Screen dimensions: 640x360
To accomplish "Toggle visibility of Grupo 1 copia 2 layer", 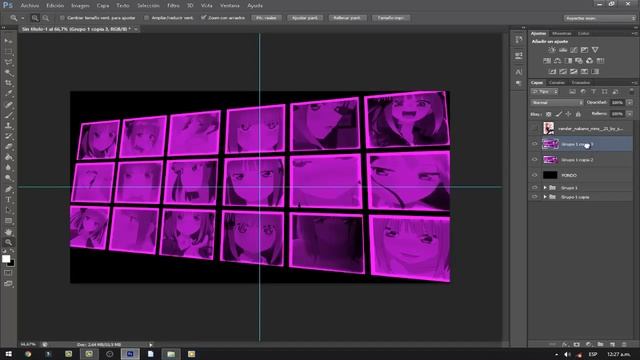I will tap(534, 160).
